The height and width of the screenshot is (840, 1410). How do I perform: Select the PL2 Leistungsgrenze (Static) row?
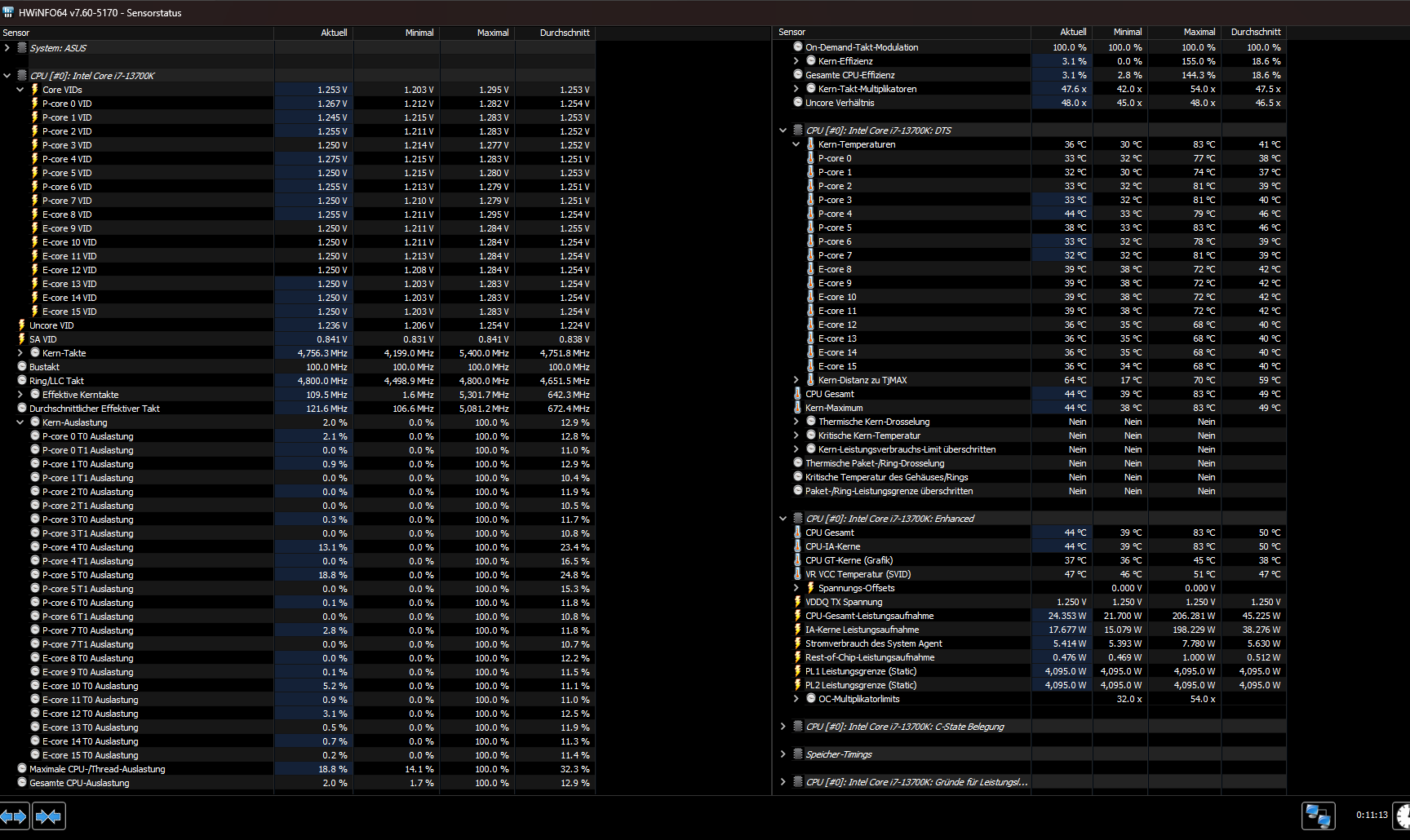1030,685
